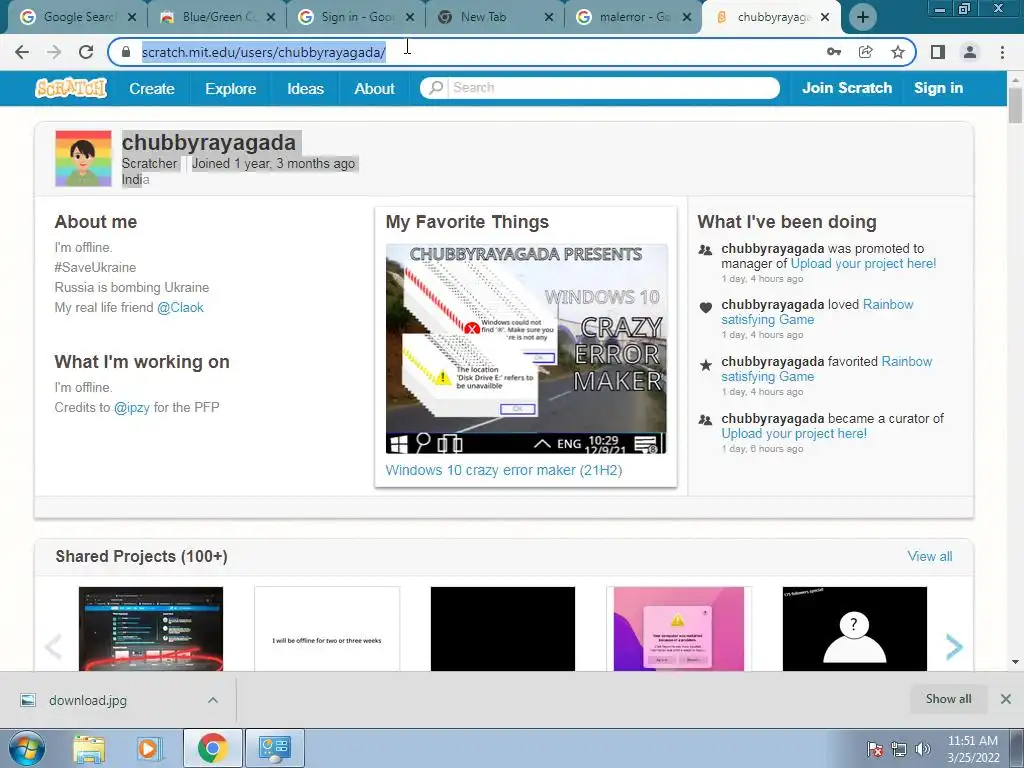Open the Explore menu item
This screenshot has height=768, width=1024.
(x=231, y=88)
